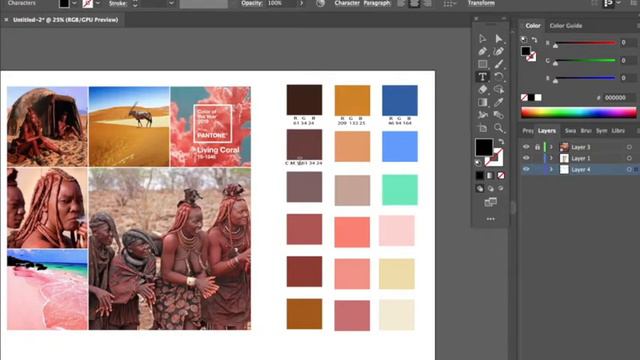This screenshot has width=640, height=360.
Task: Expand Layer 1 contents arrow
Action: tap(551, 158)
